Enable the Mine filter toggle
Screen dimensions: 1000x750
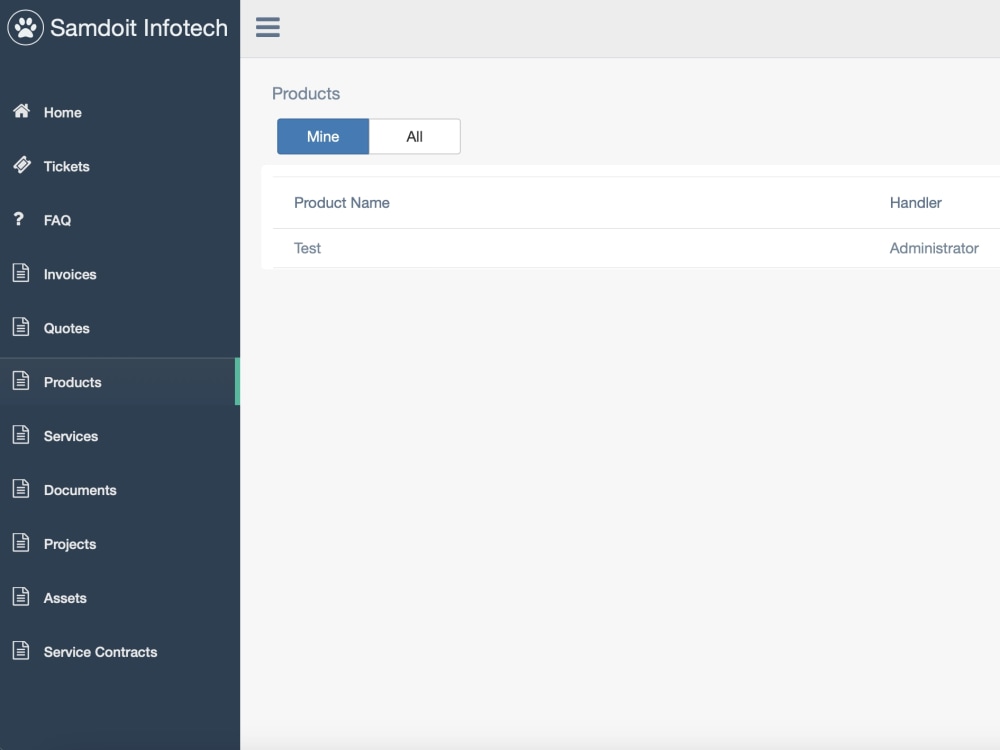pyautogui.click(x=322, y=136)
